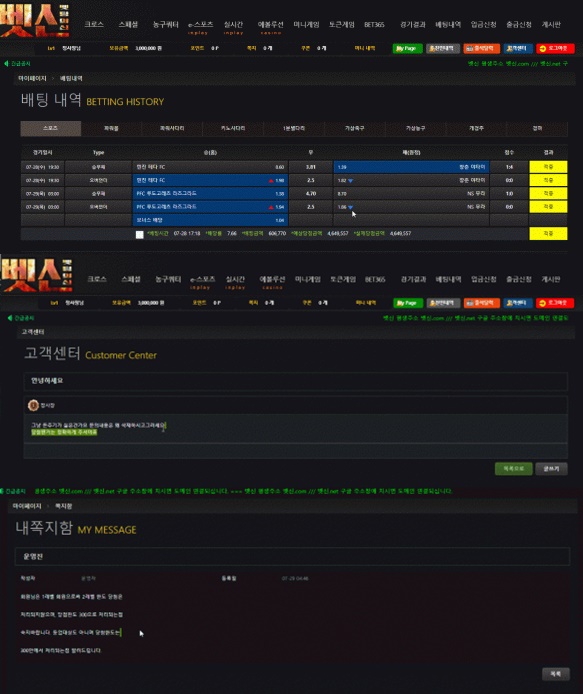Click the red logout button above Betting History
The height and width of the screenshot is (694, 583).
point(555,48)
